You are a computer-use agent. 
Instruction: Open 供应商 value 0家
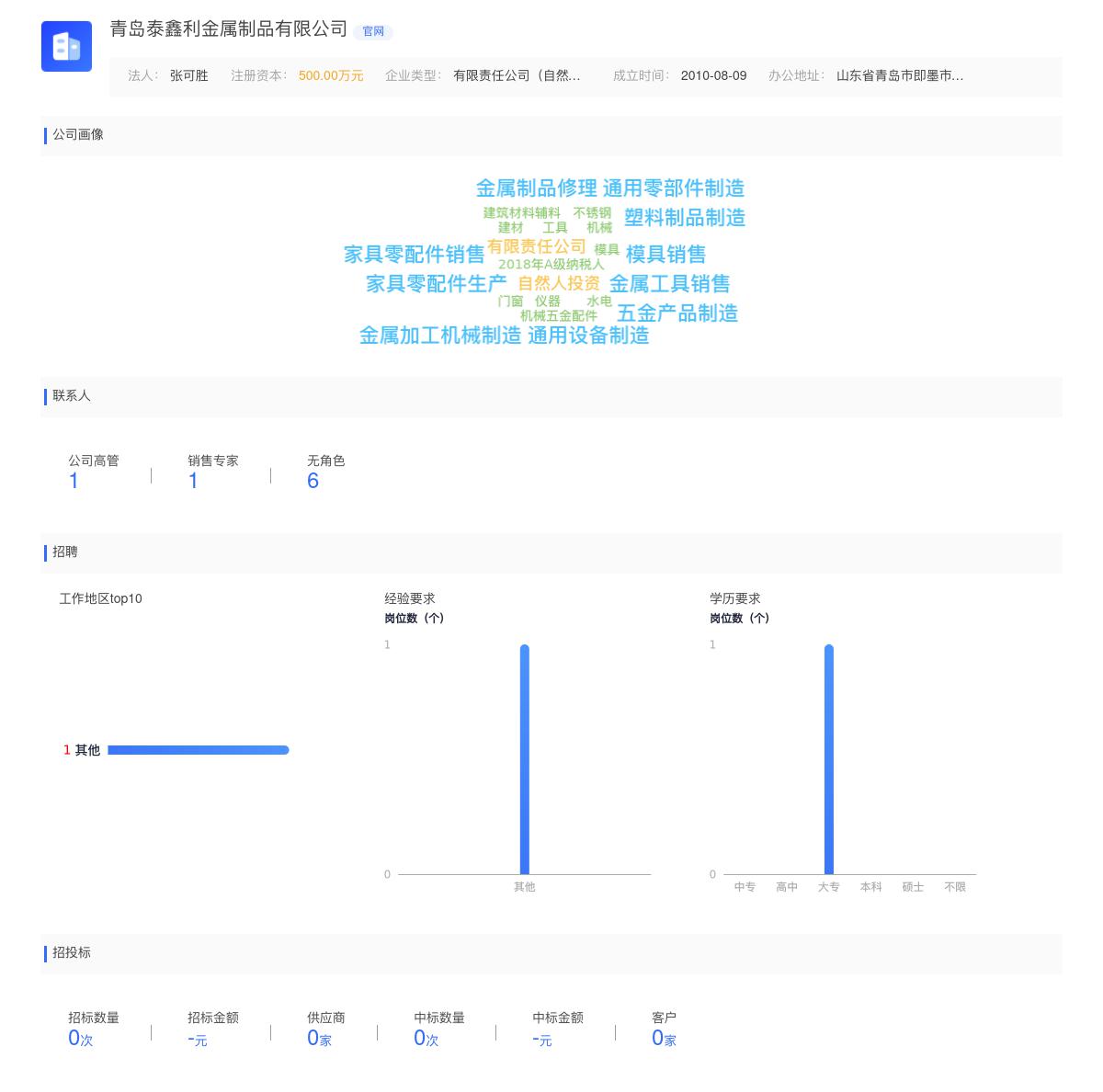(x=320, y=1039)
